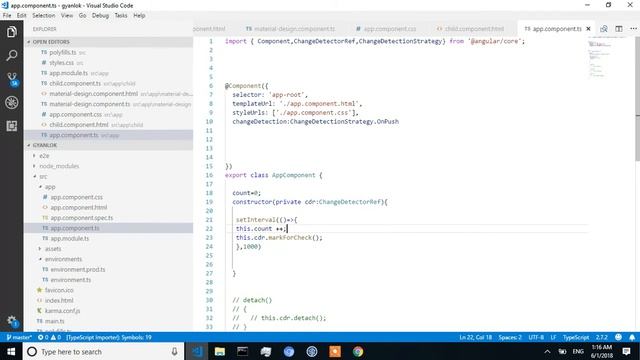640x360 pixels.
Task: Change indentation via Spaces: 2
Action: point(510,337)
